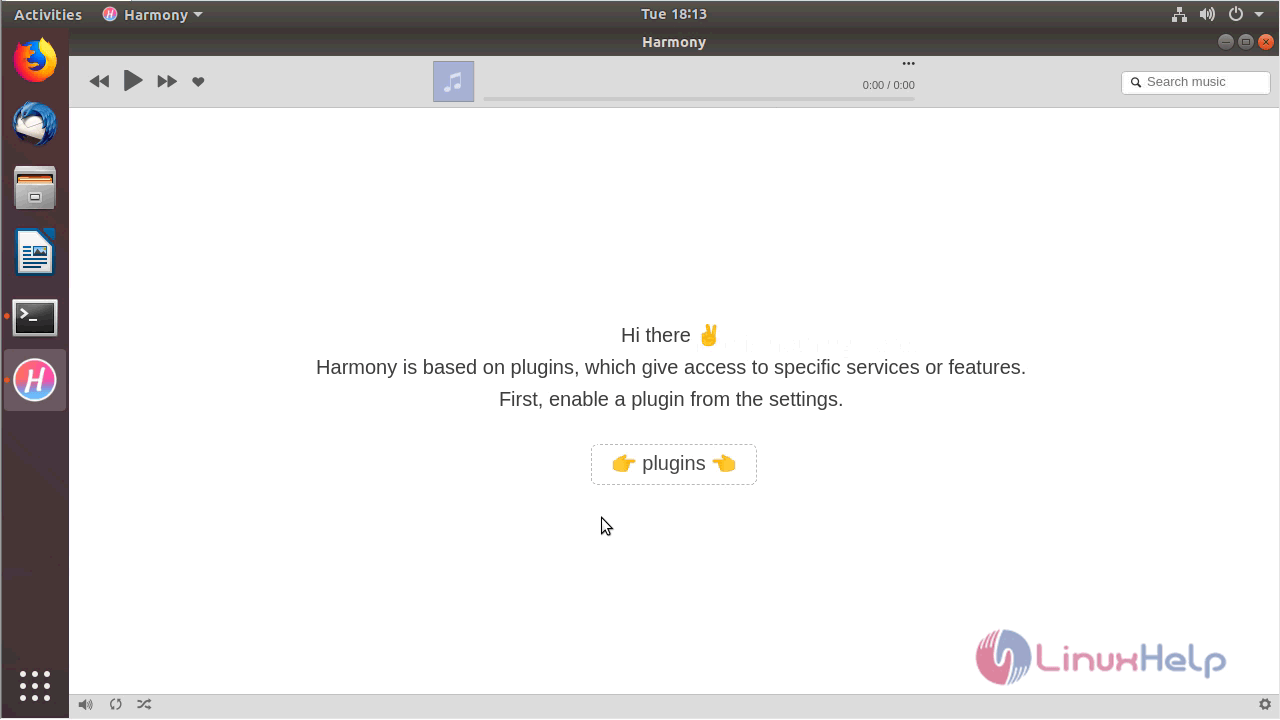The height and width of the screenshot is (720, 1280).
Task: Skip back to the previous track
Action: (99, 81)
